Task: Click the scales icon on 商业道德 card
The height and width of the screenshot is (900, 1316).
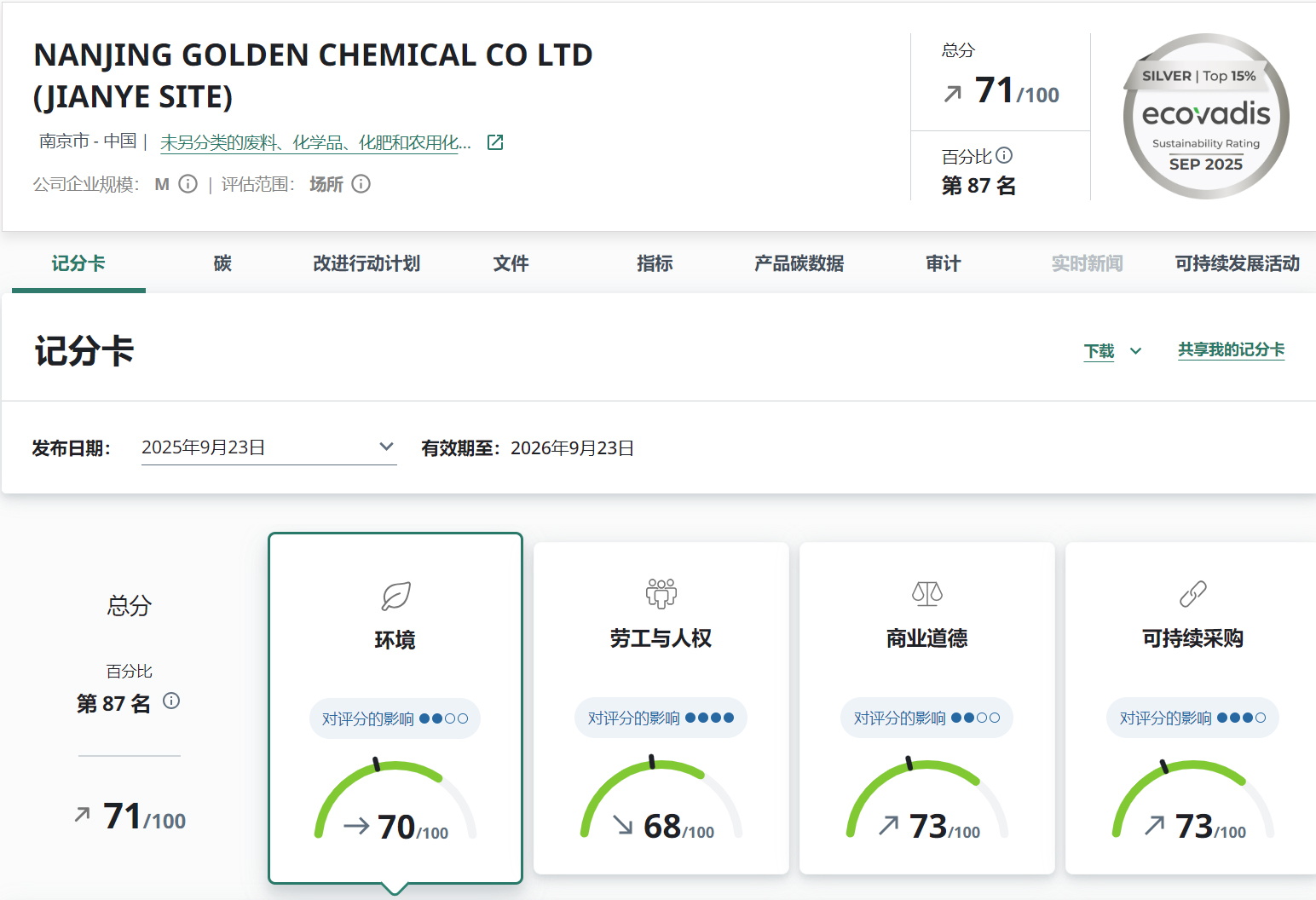Action: [x=926, y=593]
